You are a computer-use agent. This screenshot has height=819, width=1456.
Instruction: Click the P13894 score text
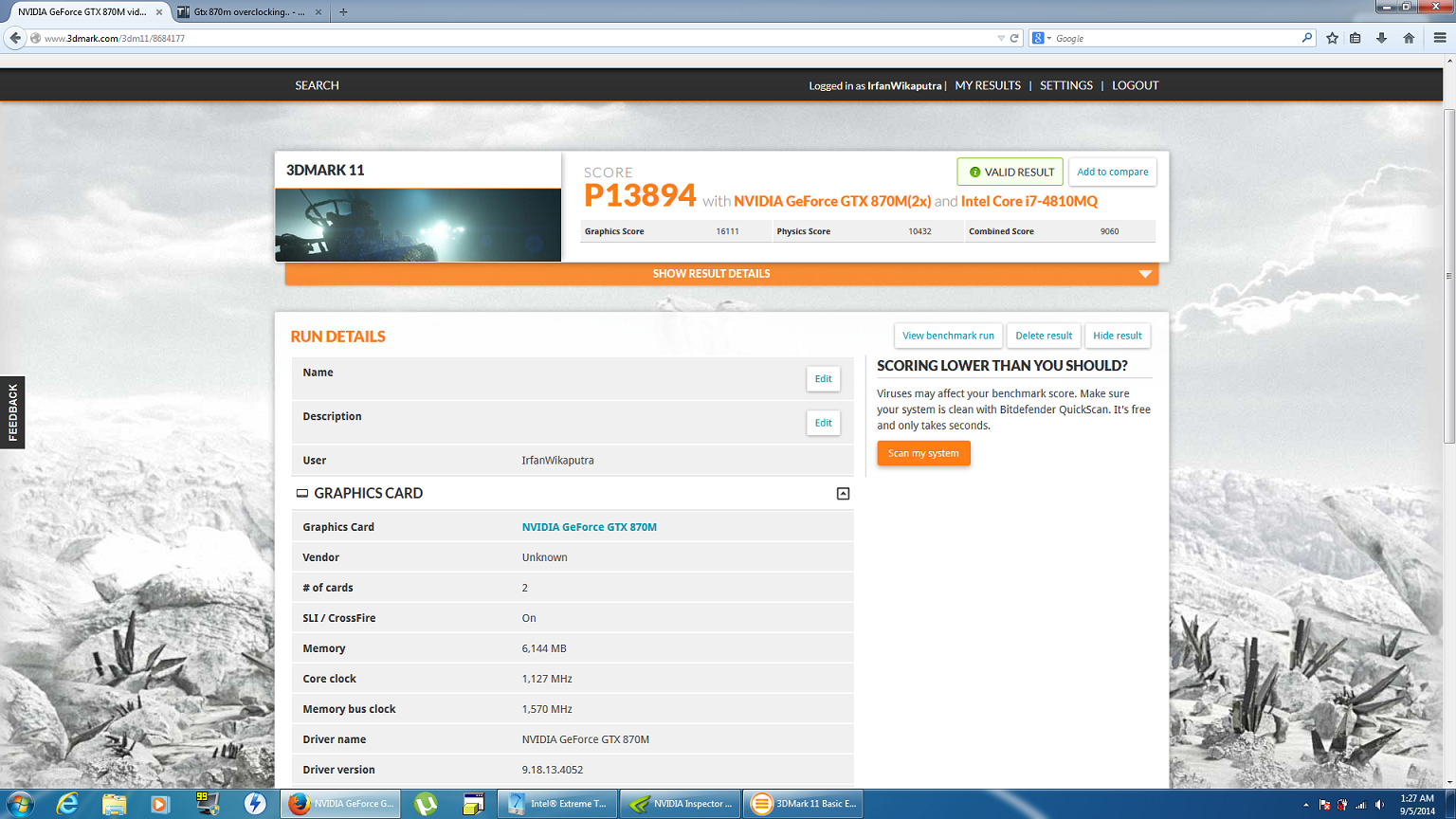coord(640,195)
